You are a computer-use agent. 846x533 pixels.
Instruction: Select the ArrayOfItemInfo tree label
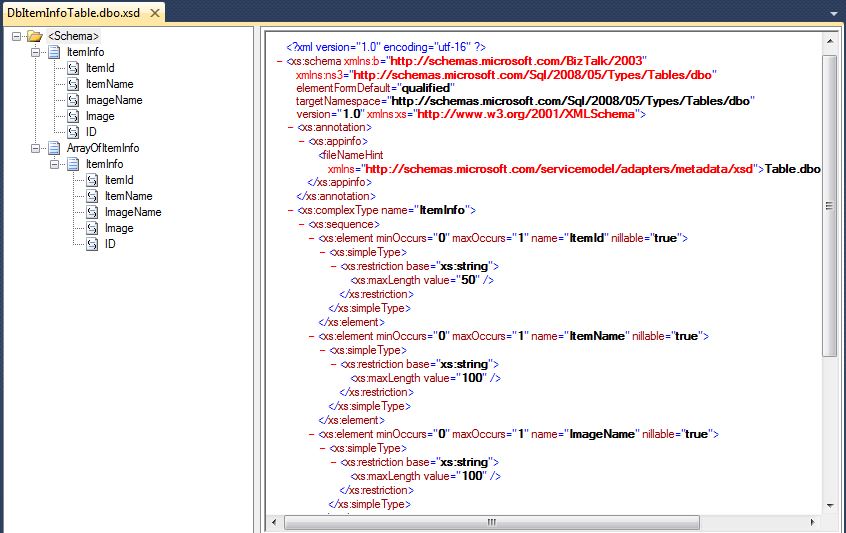tap(103, 148)
